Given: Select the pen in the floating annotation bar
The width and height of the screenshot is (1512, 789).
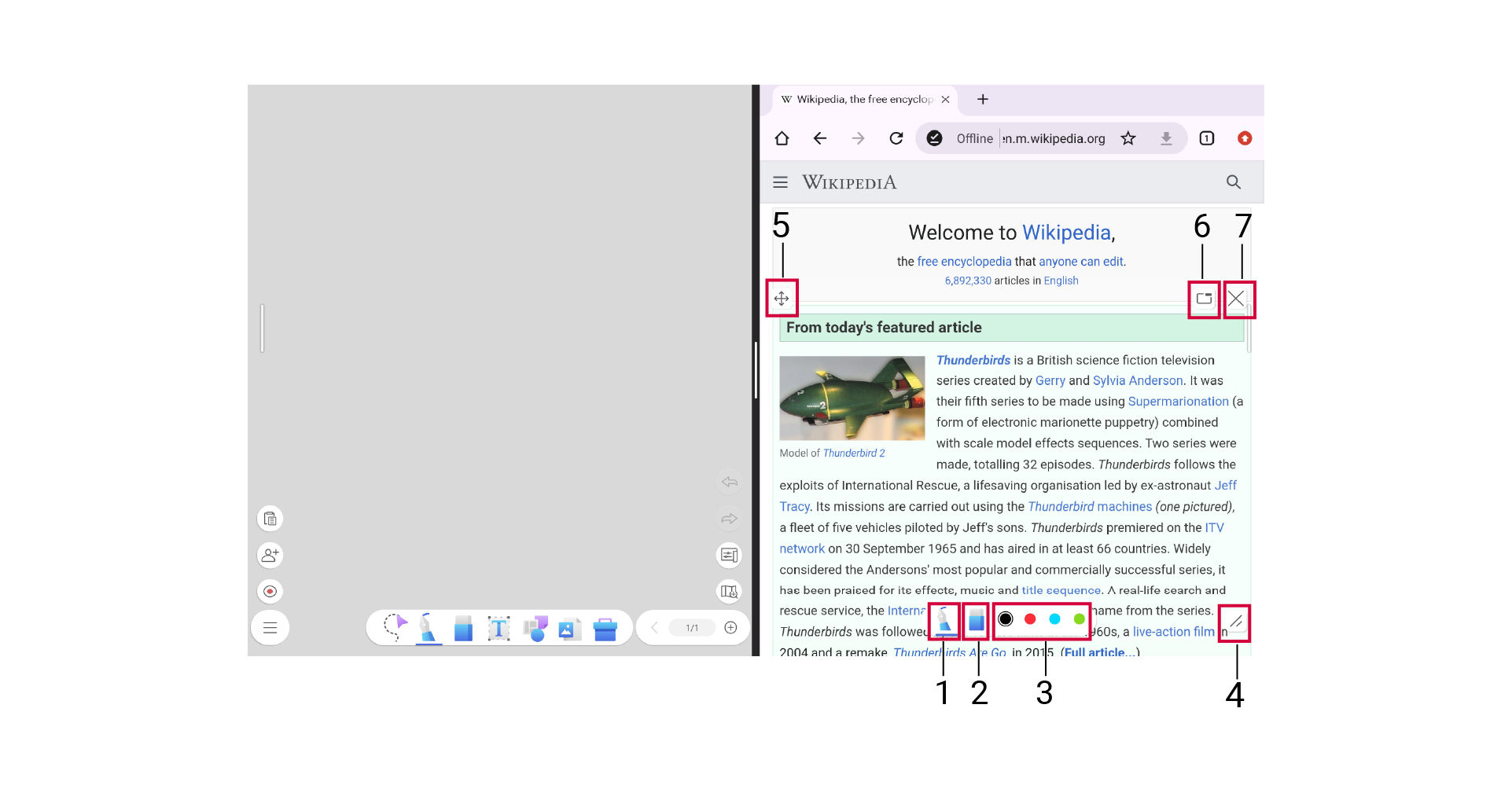Looking at the screenshot, I should point(944,621).
